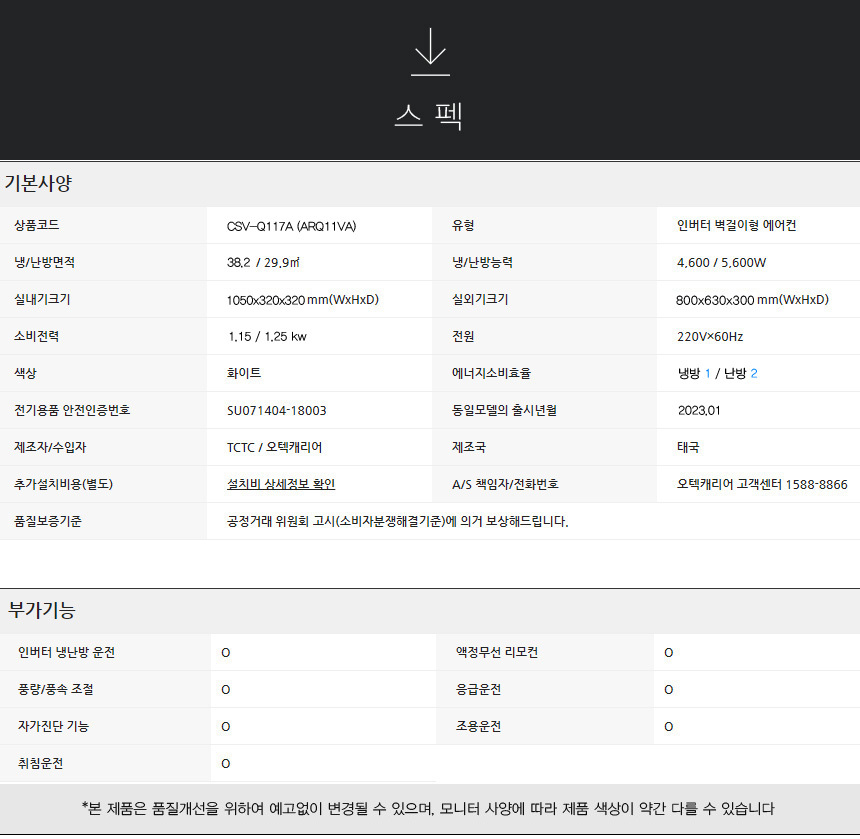Viewport: 860px width, 839px height.
Task: Select the 기본사양 section header
Action: pos(39,184)
